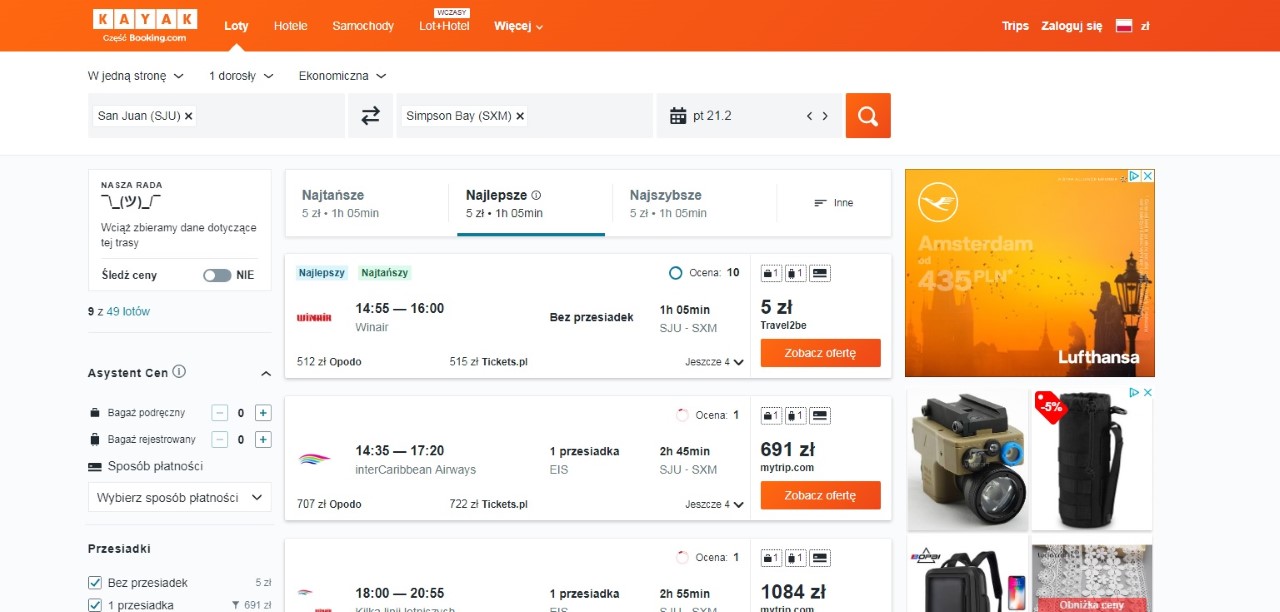Expand Jeszcze 4 on the Winair flight
Screen dimensions: 1280x612
point(715,362)
